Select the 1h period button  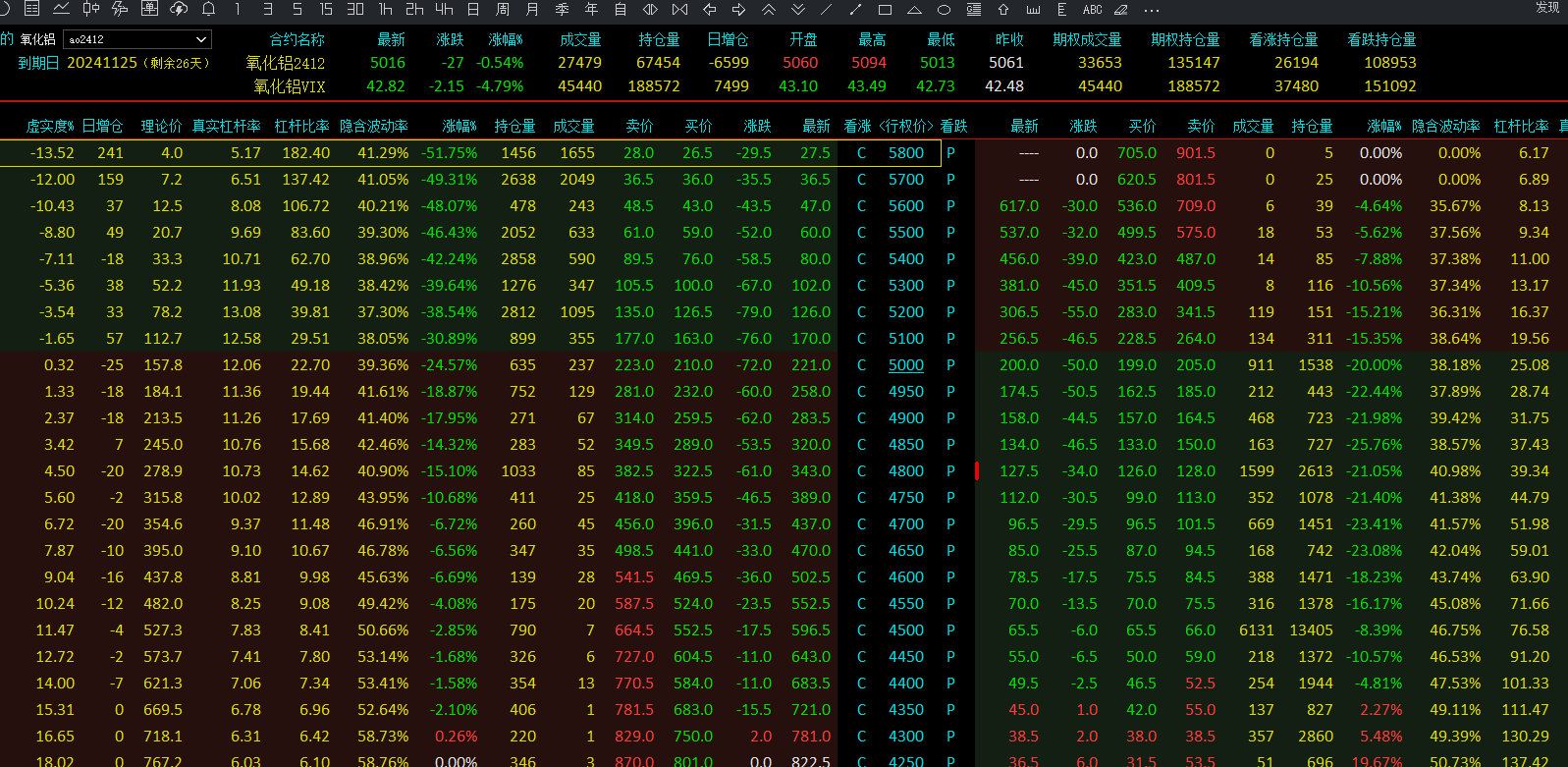385,9
